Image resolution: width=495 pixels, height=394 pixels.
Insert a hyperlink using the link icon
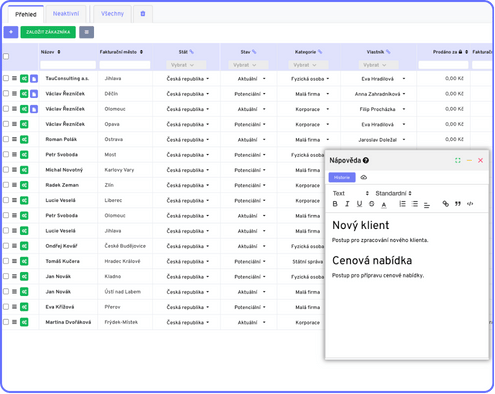[446, 204]
